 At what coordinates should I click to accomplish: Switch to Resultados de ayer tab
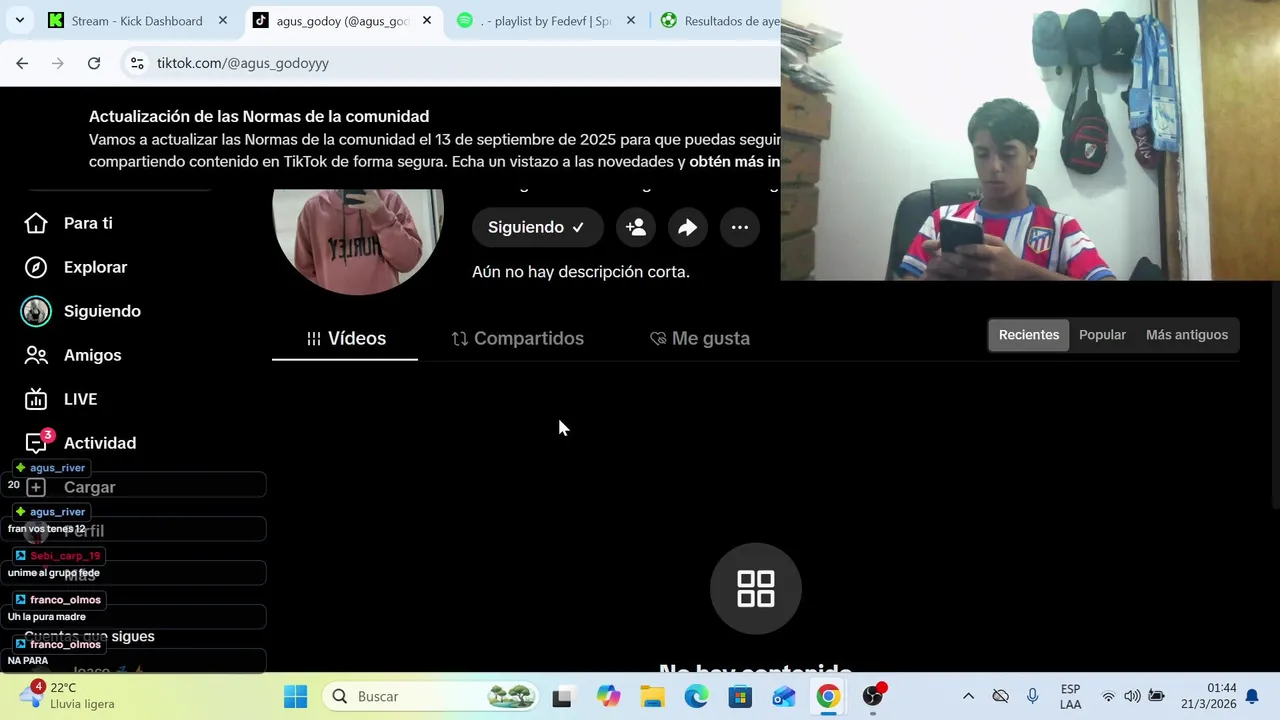pyautogui.click(x=720, y=20)
